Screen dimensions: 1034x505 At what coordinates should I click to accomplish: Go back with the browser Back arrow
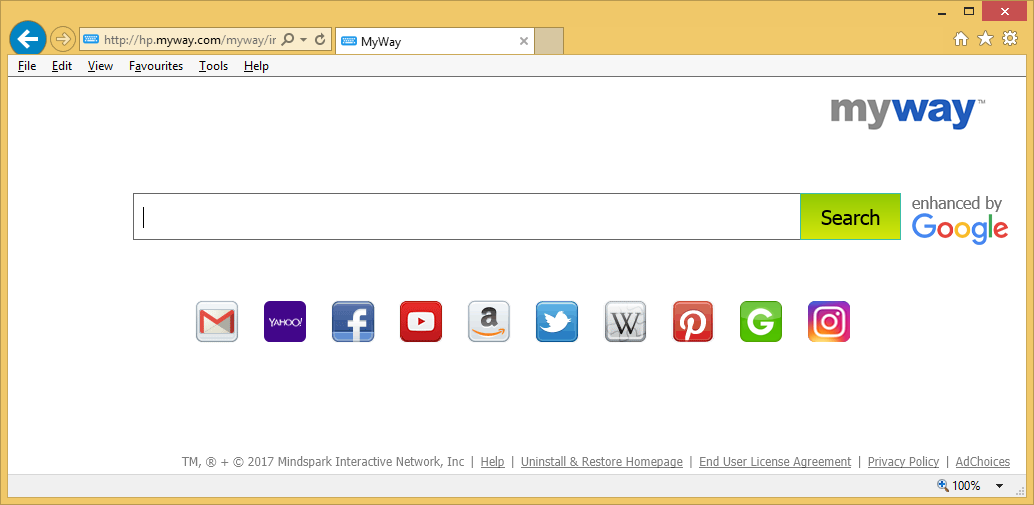coord(28,40)
